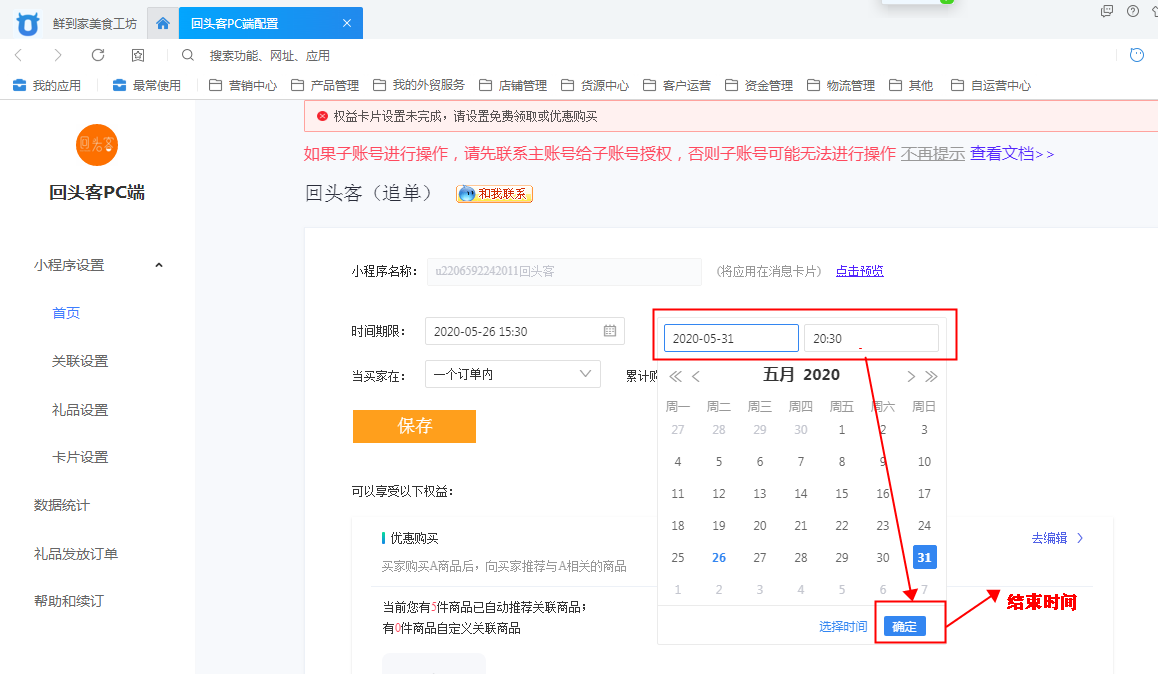The height and width of the screenshot is (674, 1158).
Task: Open the 营销中心 folder
Action: (243, 86)
